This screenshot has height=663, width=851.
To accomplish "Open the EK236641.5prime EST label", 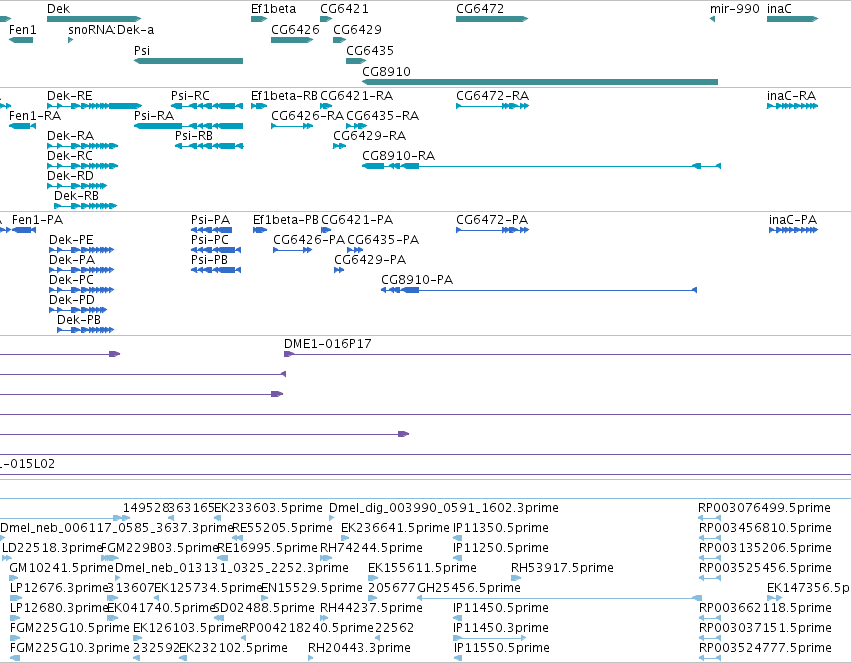I will point(395,528).
